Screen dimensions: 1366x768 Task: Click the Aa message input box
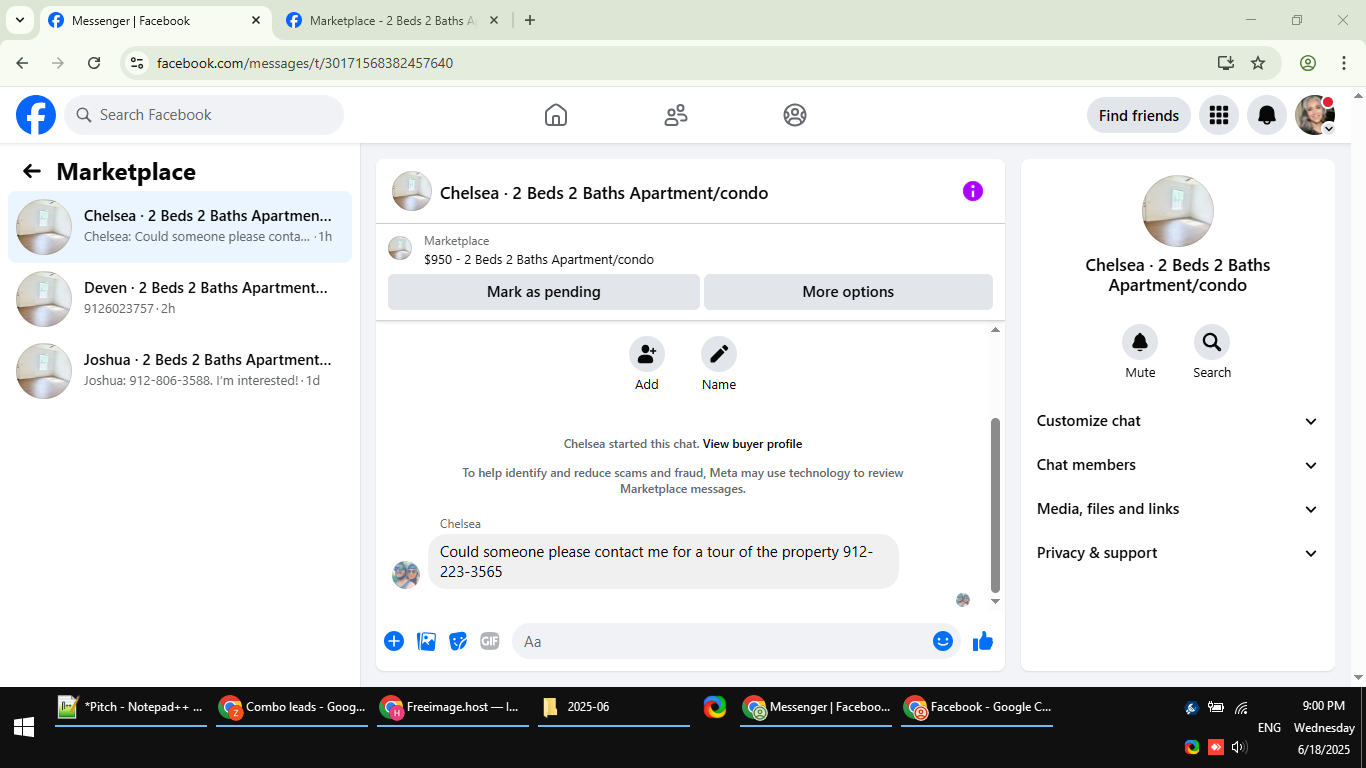(x=736, y=641)
